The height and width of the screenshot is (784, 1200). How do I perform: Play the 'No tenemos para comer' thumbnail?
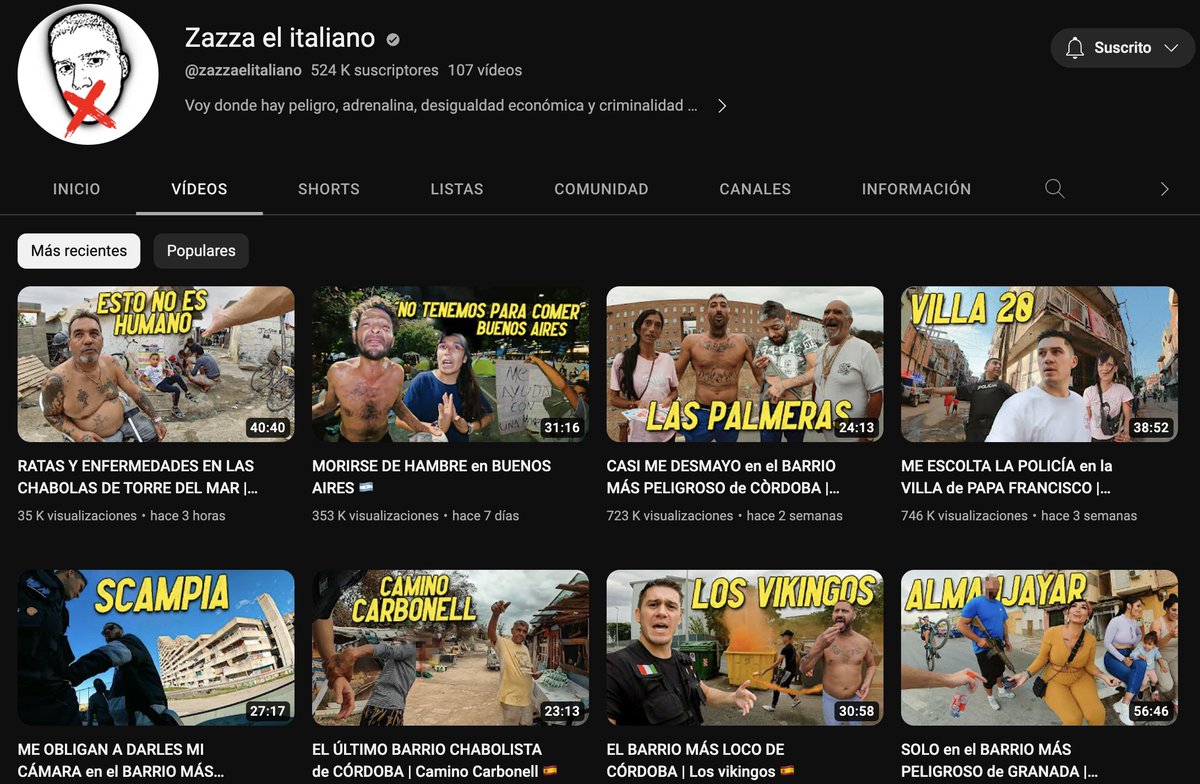450,365
